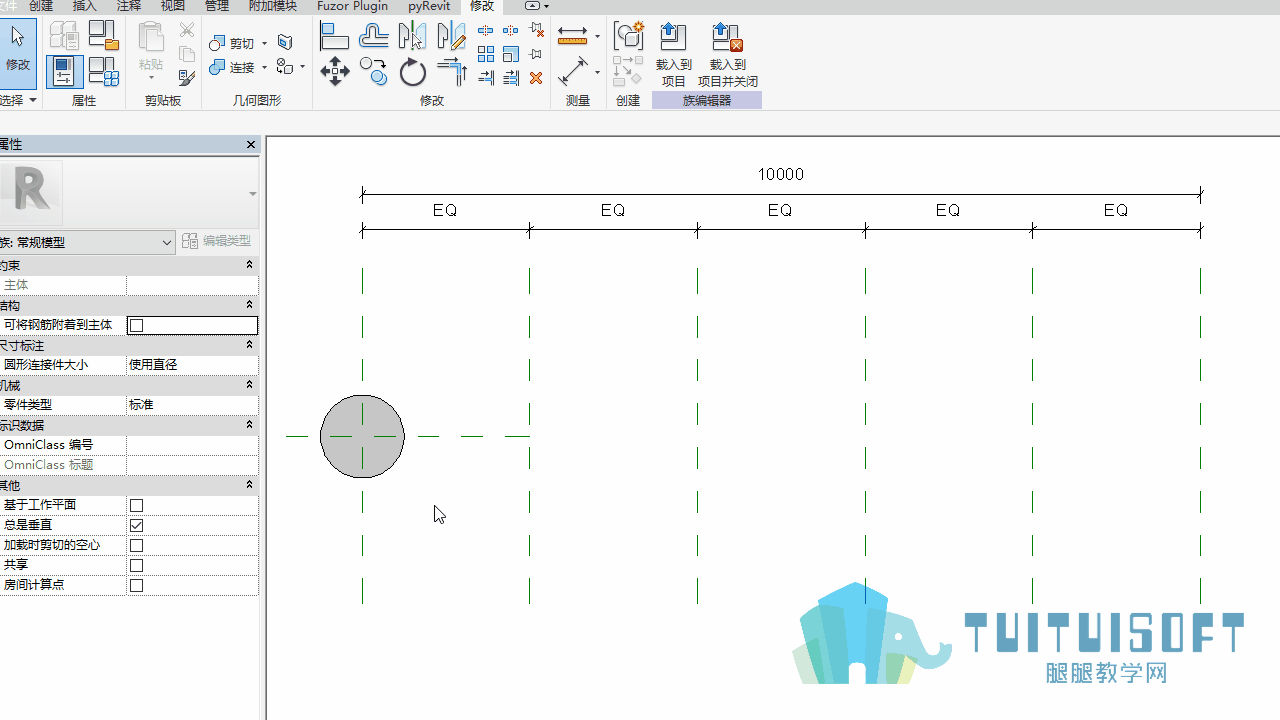1280x720 pixels.
Task: Enable the 共享 checkbox
Action: 137,565
